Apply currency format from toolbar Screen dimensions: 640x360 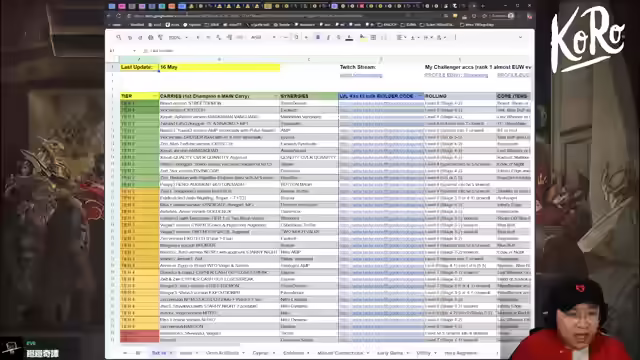tap(198, 38)
